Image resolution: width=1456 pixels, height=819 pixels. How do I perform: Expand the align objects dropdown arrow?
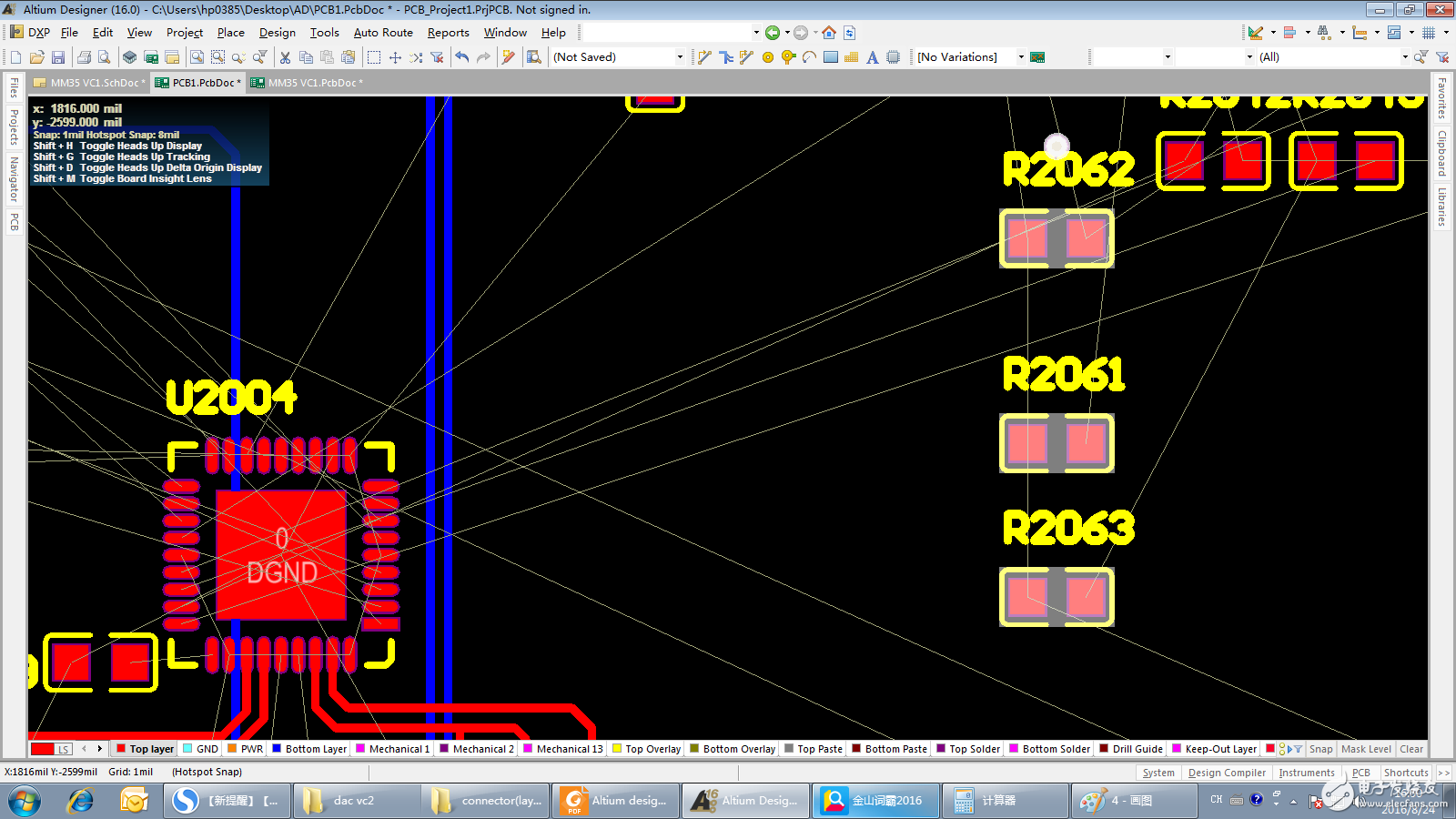[1308, 33]
